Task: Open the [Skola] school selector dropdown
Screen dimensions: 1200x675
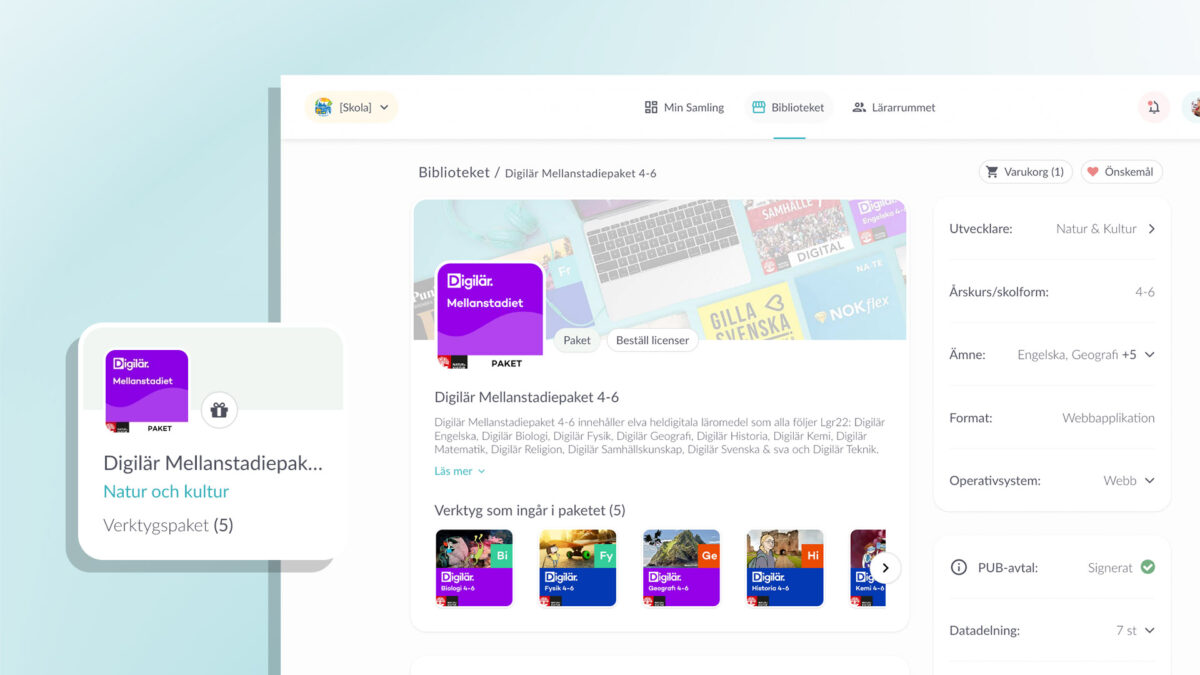Action: pyautogui.click(x=352, y=107)
